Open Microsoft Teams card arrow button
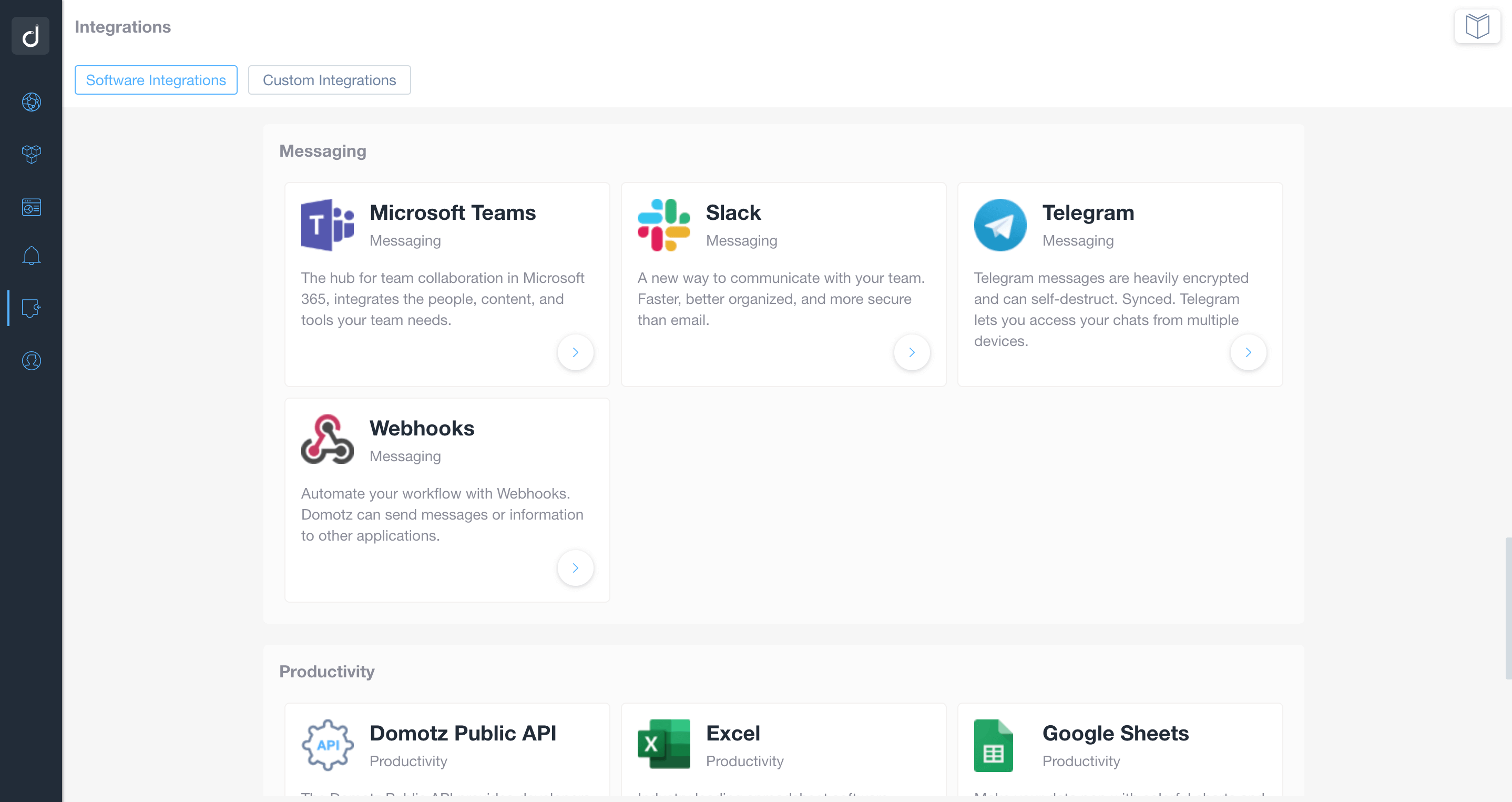The height and width of the screenshot is (802, 1512). 575,352
